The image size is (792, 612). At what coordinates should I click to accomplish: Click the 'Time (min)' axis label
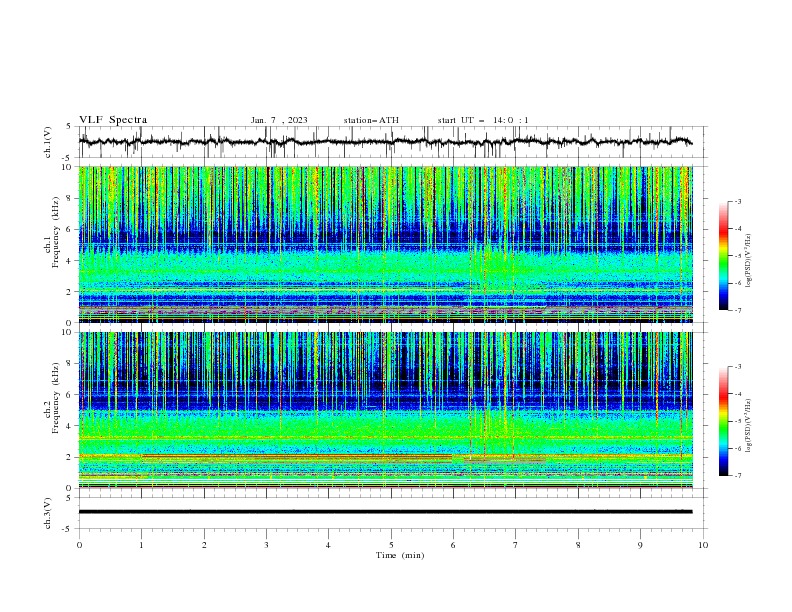pos(400,555)
